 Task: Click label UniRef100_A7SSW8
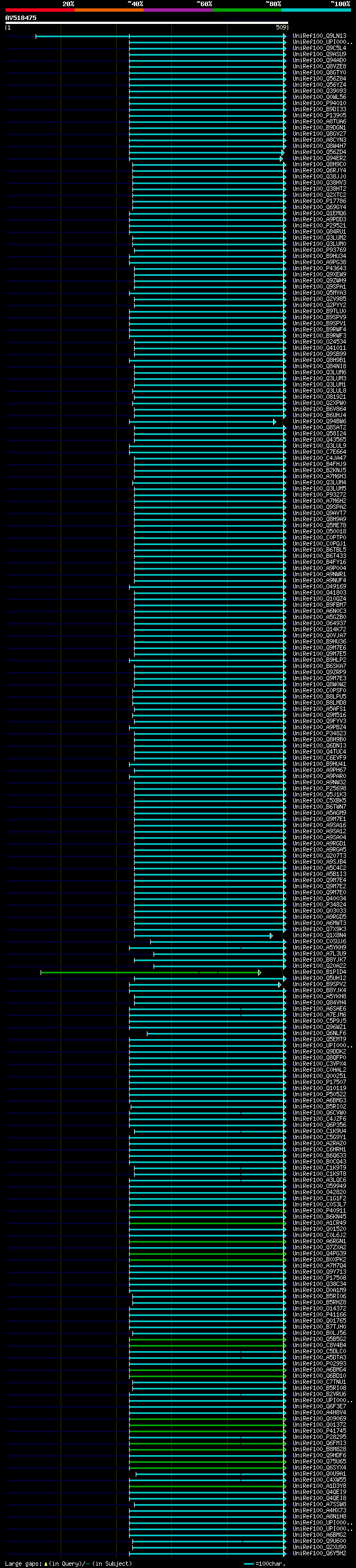(x=319, y=1504)
